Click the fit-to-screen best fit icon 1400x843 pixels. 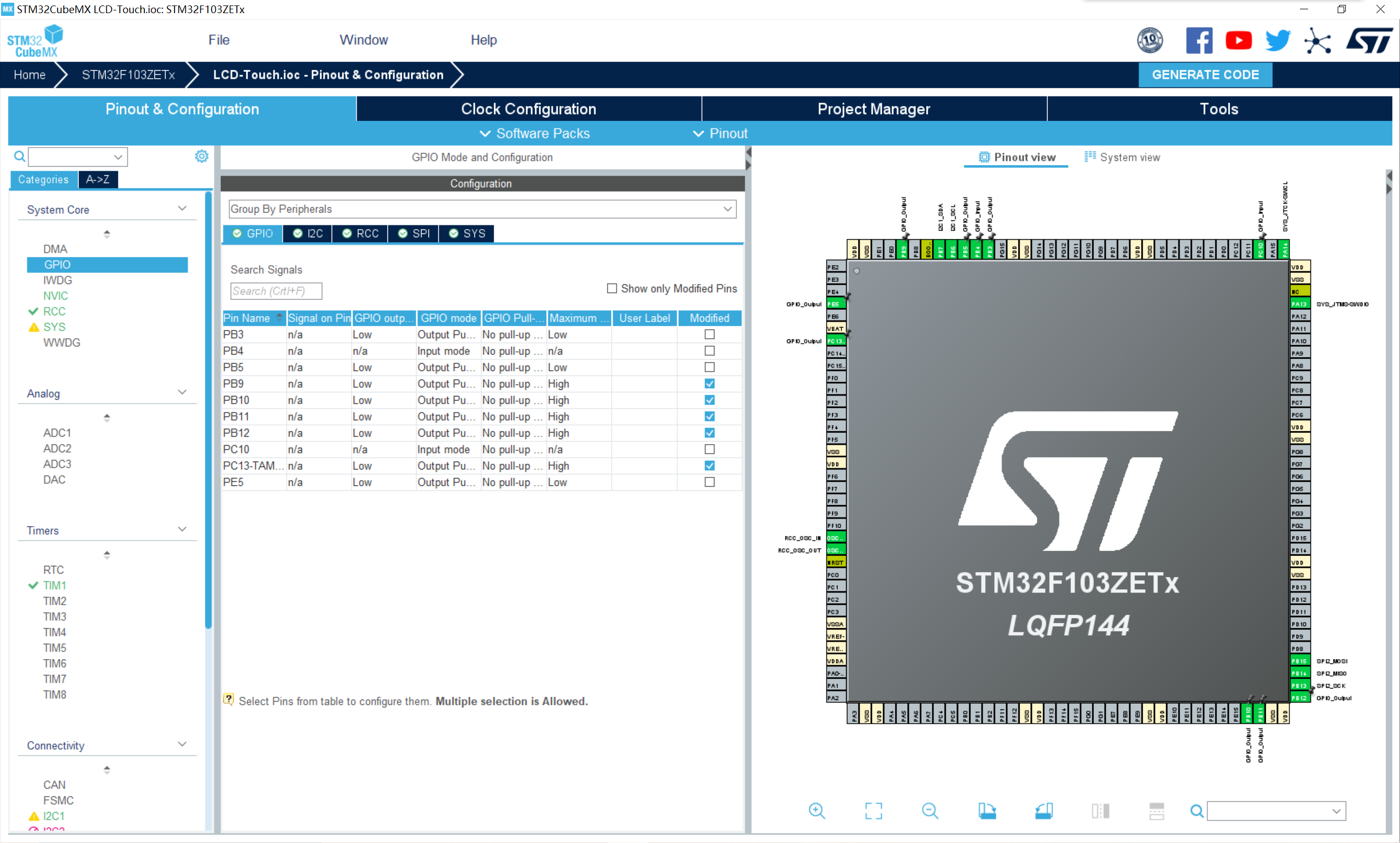pos(873,811)
